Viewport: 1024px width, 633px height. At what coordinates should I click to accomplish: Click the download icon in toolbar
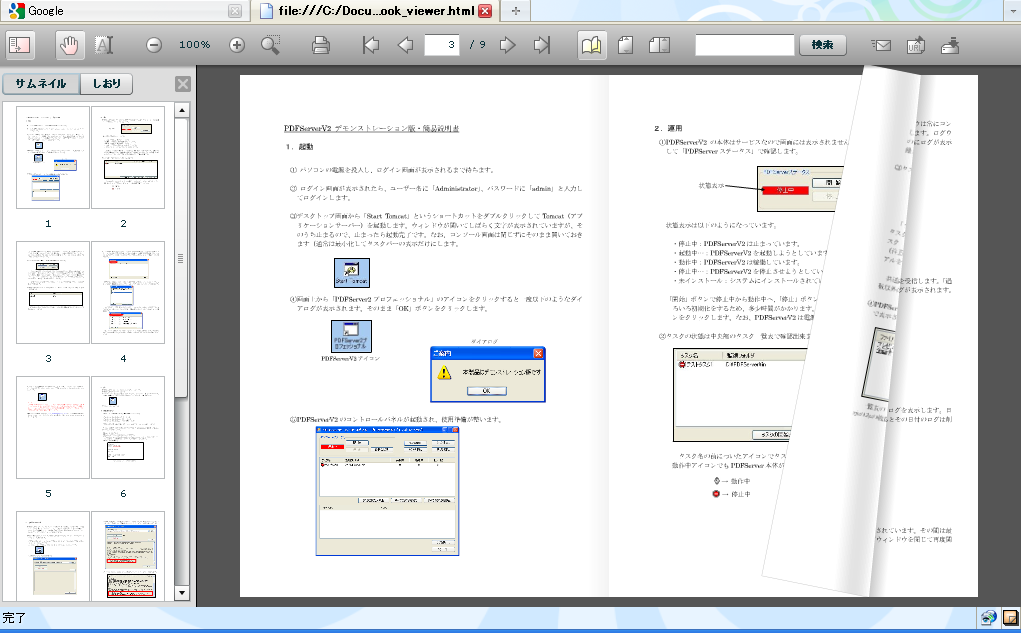(x=950, y=45)
